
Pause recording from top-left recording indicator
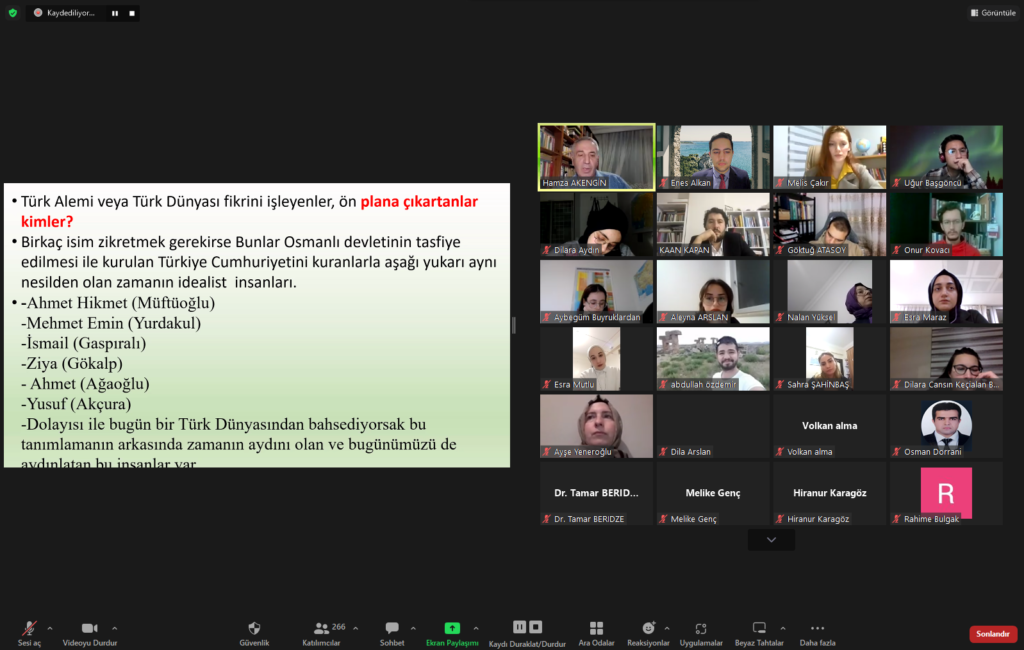click(x=115, y=13)
